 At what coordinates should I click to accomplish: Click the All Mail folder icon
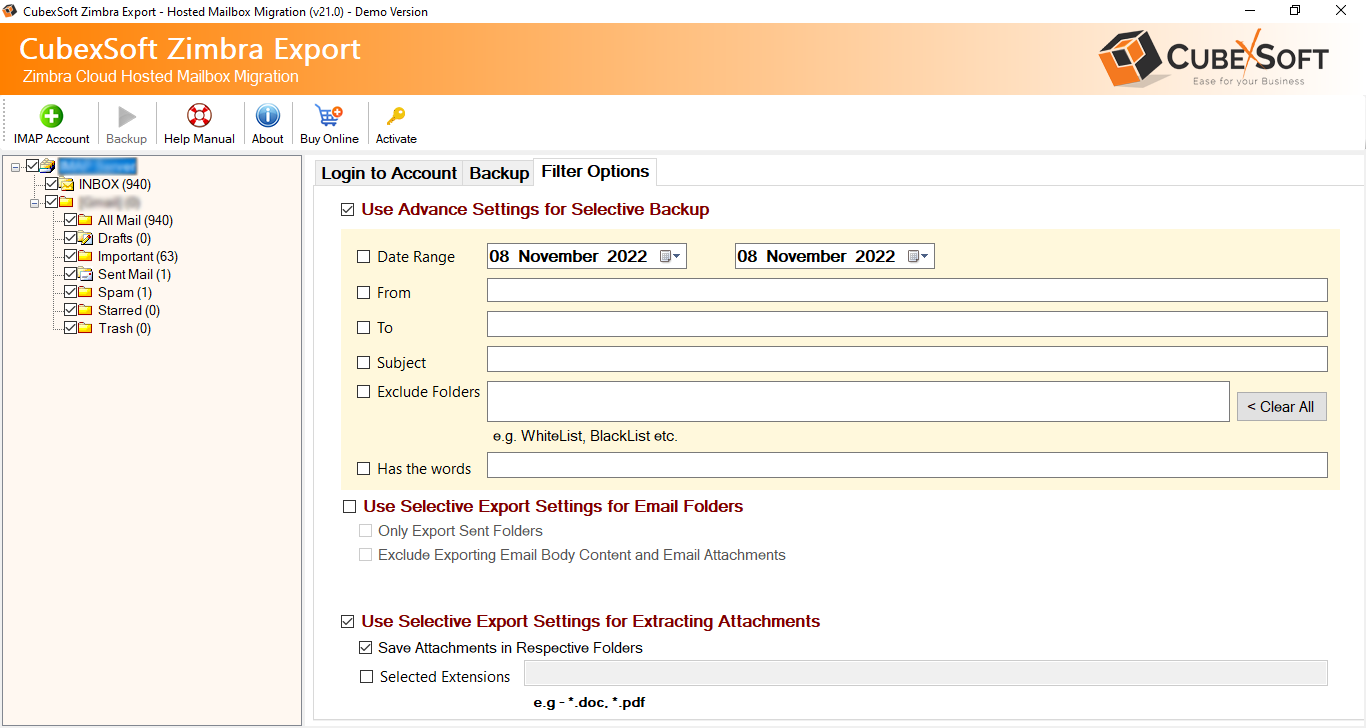pyautogui.click(x=85, y=220)
